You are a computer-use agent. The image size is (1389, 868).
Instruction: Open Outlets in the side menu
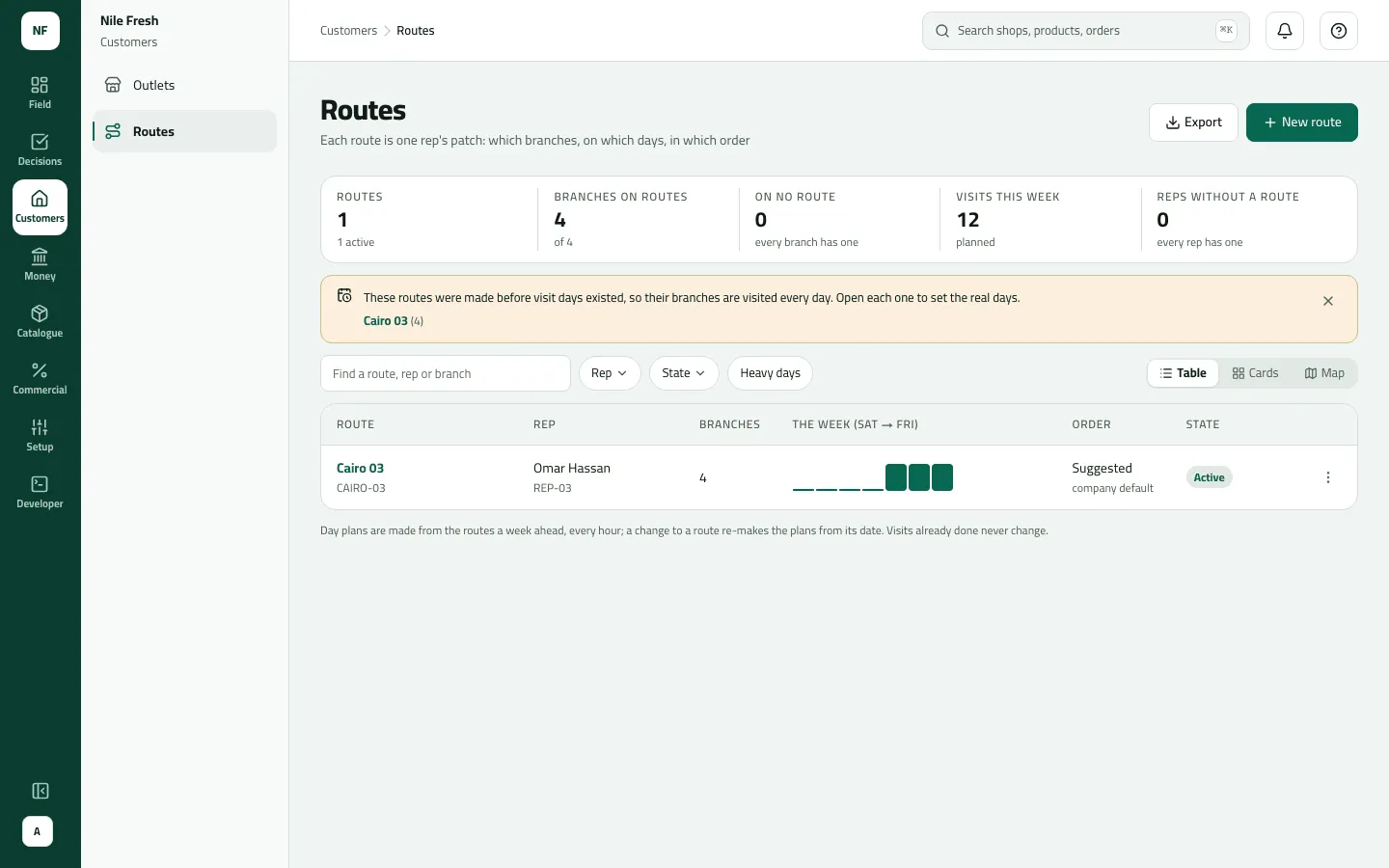pos(184,85)
